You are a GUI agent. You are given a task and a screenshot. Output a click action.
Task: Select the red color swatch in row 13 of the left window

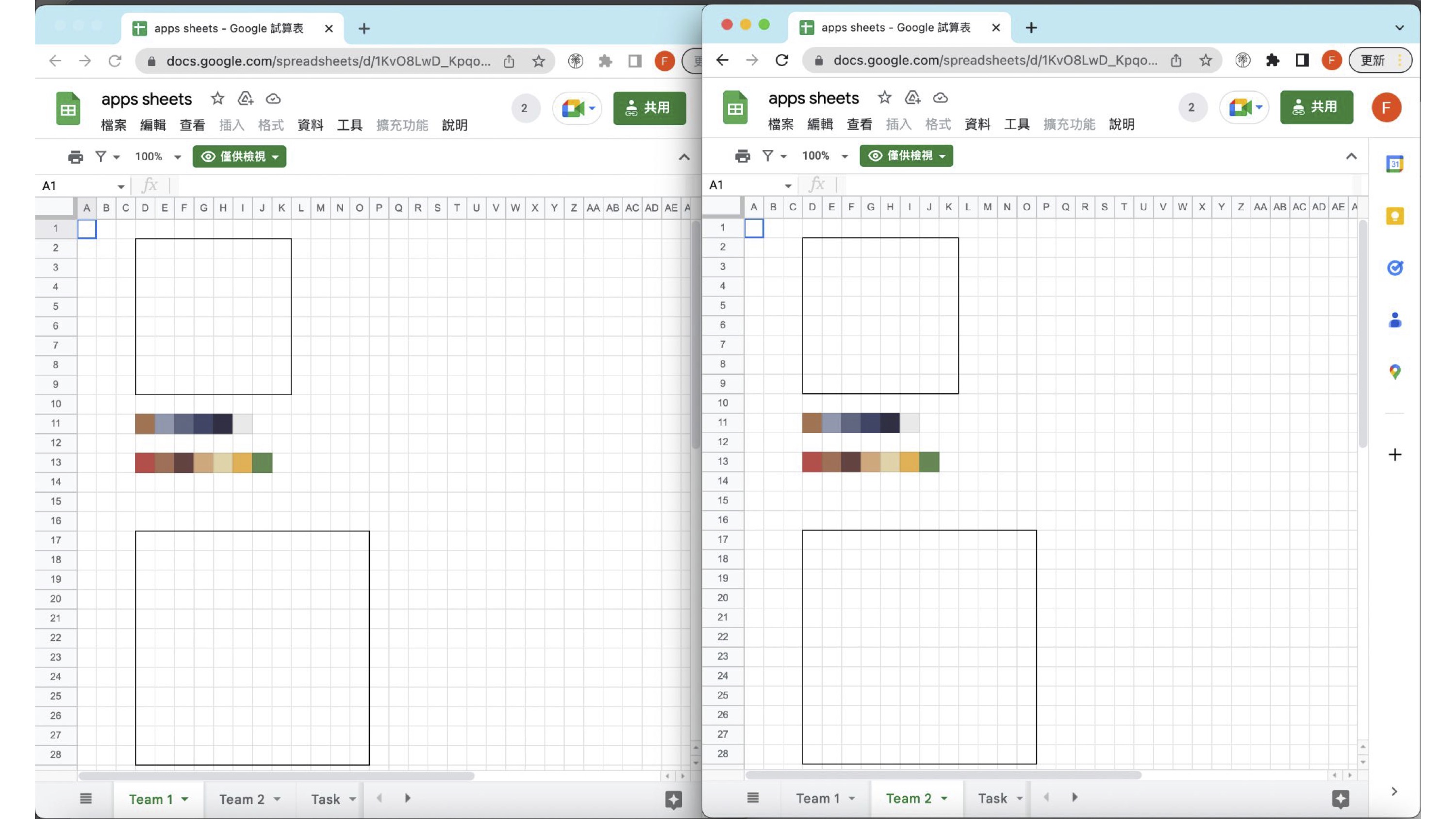click(144, 462)
